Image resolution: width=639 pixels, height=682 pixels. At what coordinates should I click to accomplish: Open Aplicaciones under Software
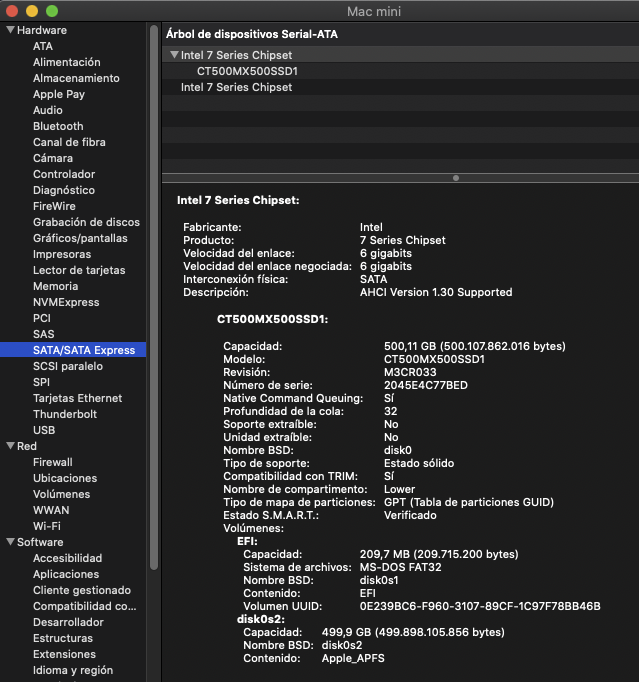66,574
